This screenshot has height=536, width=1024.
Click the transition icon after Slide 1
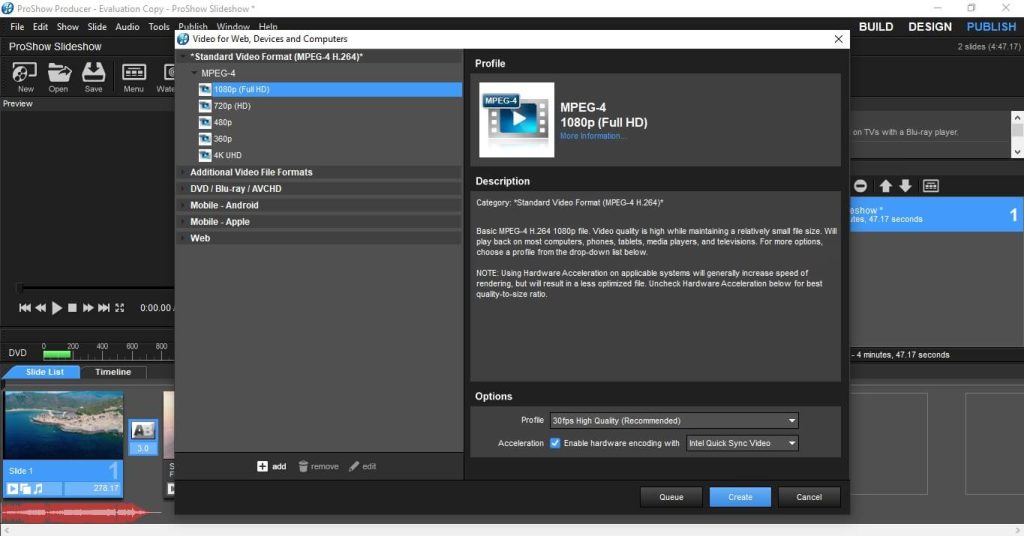point(142,429)
